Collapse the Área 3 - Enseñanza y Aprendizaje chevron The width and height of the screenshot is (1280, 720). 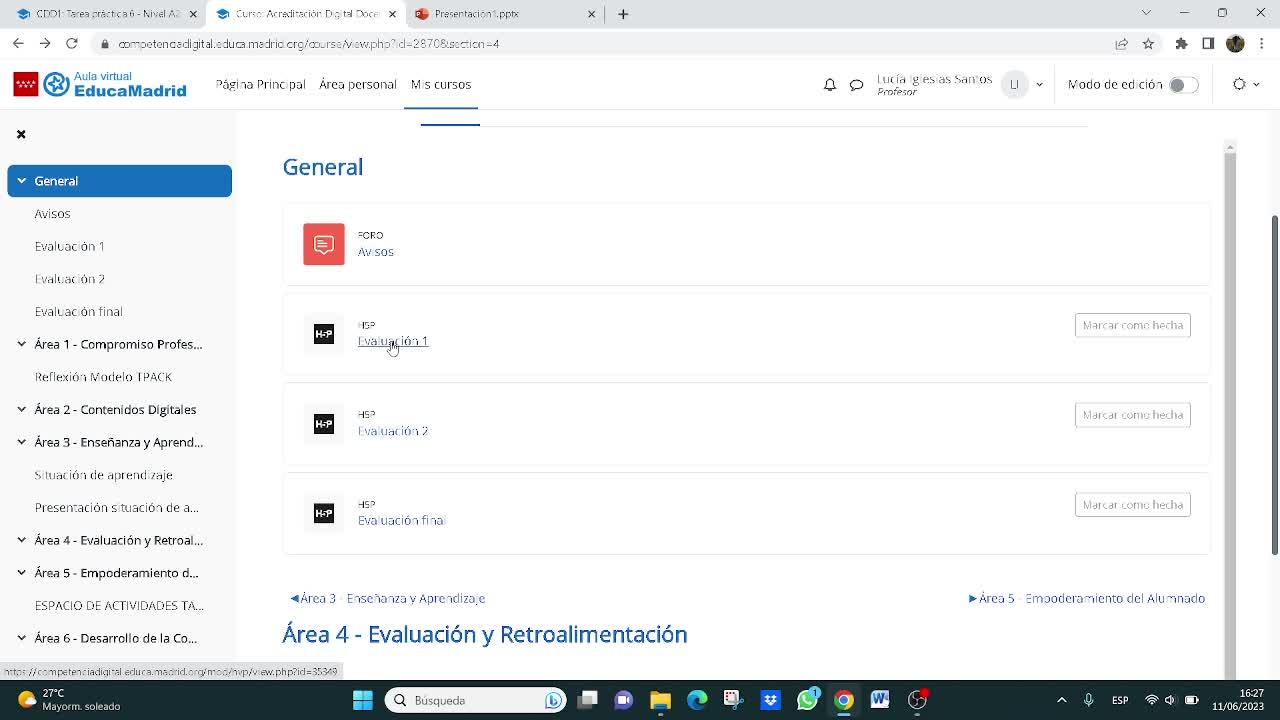coord(21,442)
